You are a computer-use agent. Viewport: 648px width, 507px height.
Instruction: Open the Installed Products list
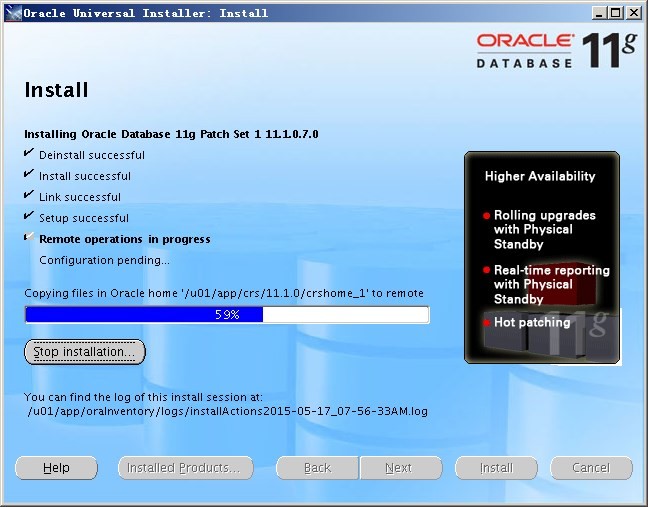[183, 468]
